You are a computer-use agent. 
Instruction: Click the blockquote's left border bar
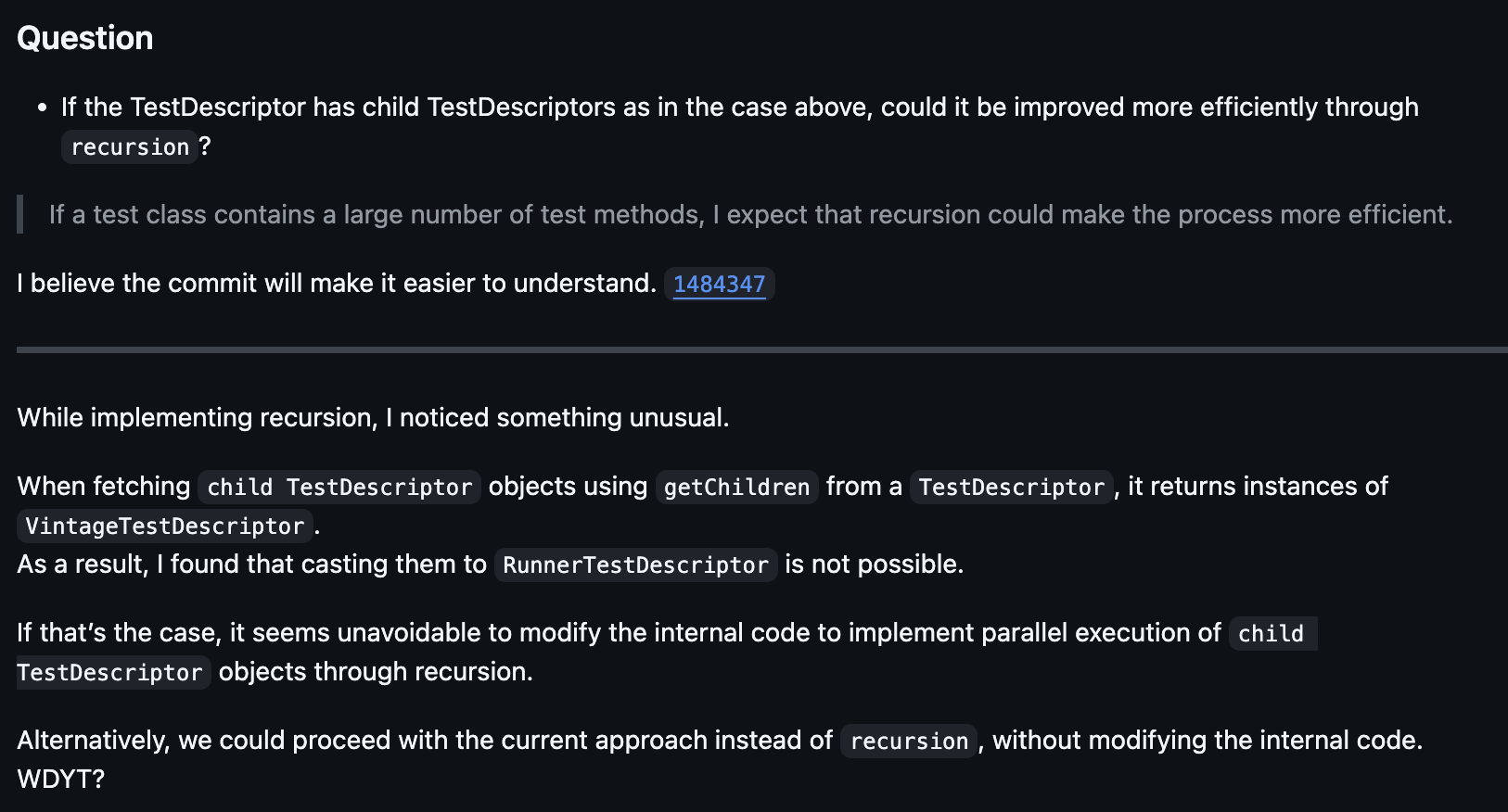click(x=19, y=214)
